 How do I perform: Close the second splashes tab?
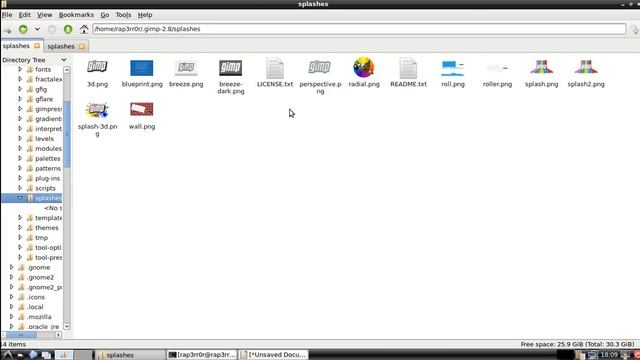82,47
